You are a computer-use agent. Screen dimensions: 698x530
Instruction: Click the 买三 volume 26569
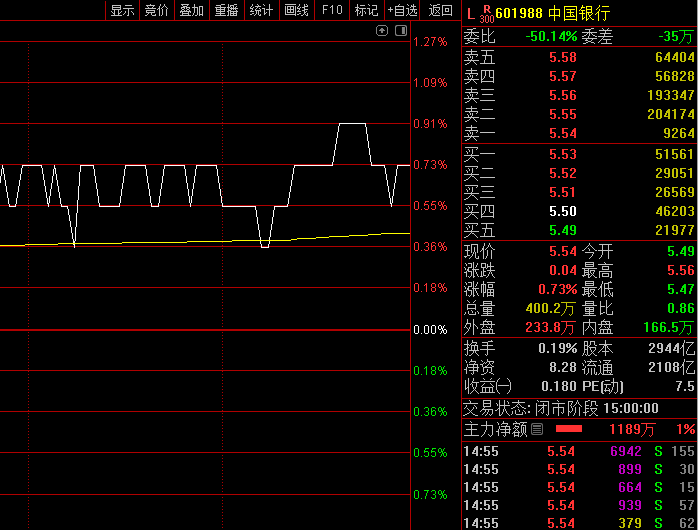tap(675, 192)
